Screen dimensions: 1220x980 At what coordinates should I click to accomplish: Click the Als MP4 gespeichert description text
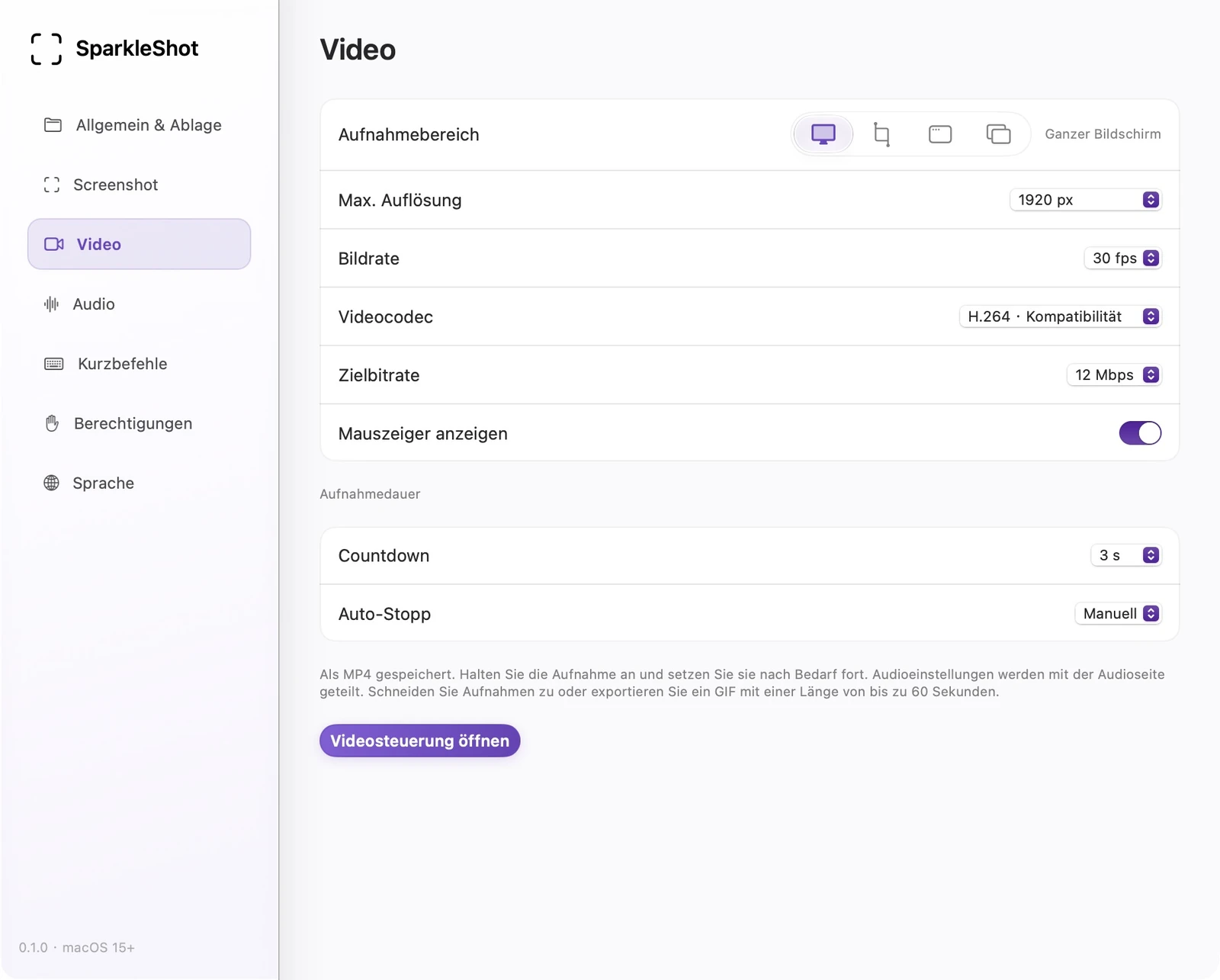point(742,683)
